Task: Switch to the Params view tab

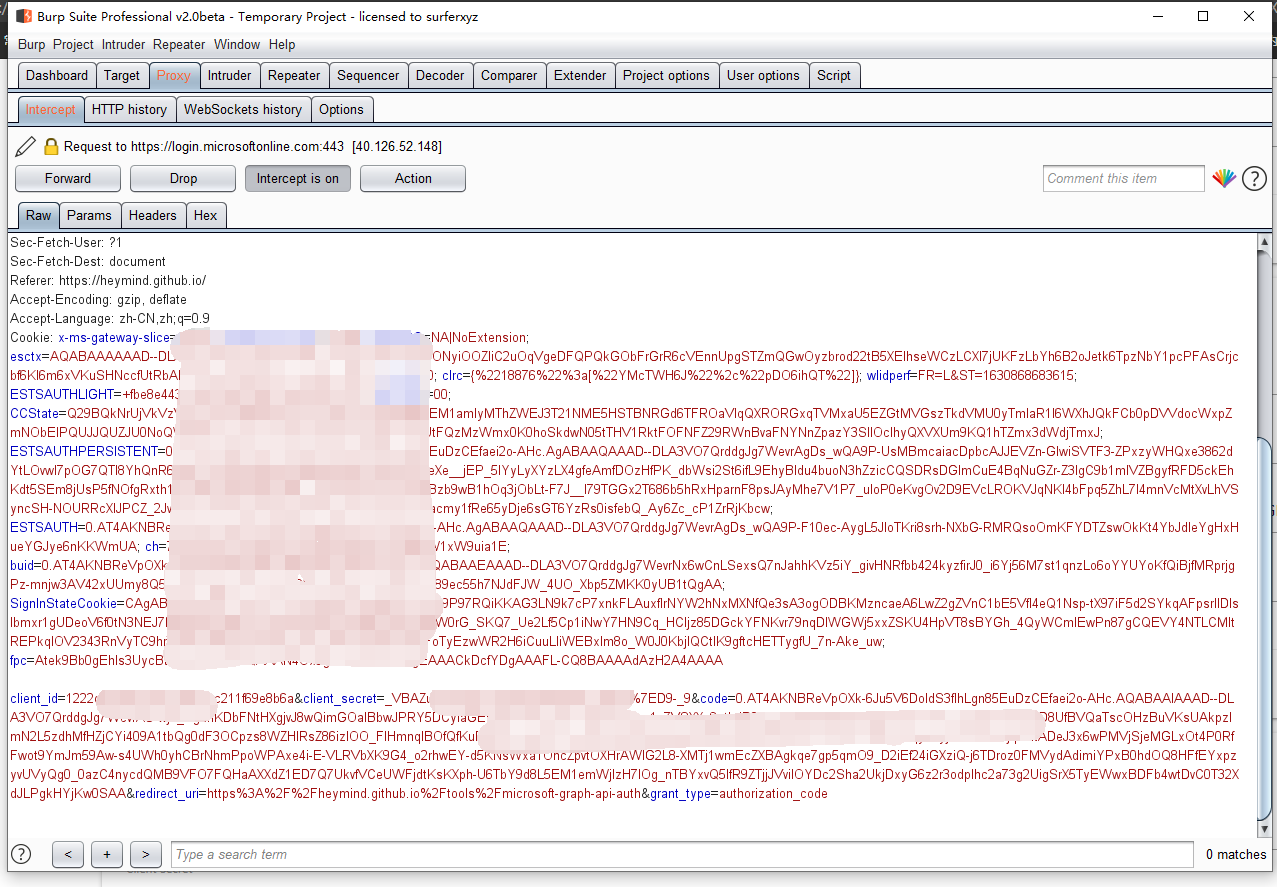Action: click(89, 215)
